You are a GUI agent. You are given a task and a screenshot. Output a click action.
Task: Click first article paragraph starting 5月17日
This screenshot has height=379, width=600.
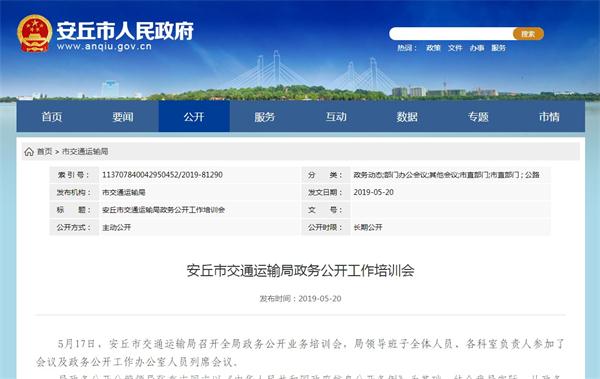(300, 353)
